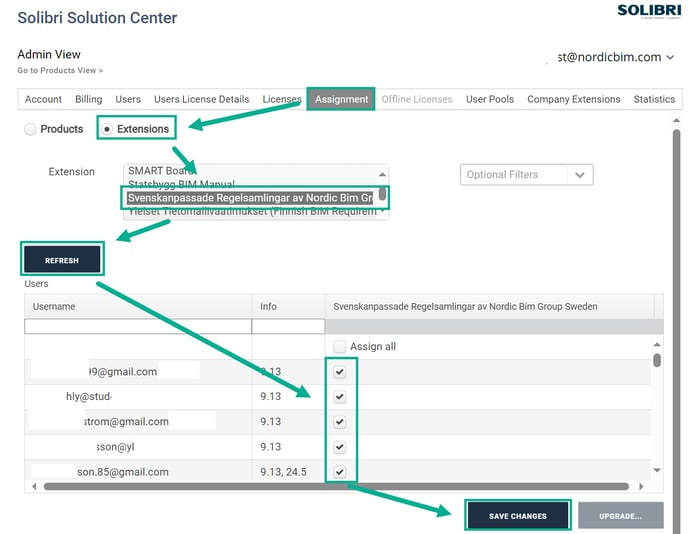
Task: Uncheck extension for 9@gmail.com user
Action: point(339,372)
